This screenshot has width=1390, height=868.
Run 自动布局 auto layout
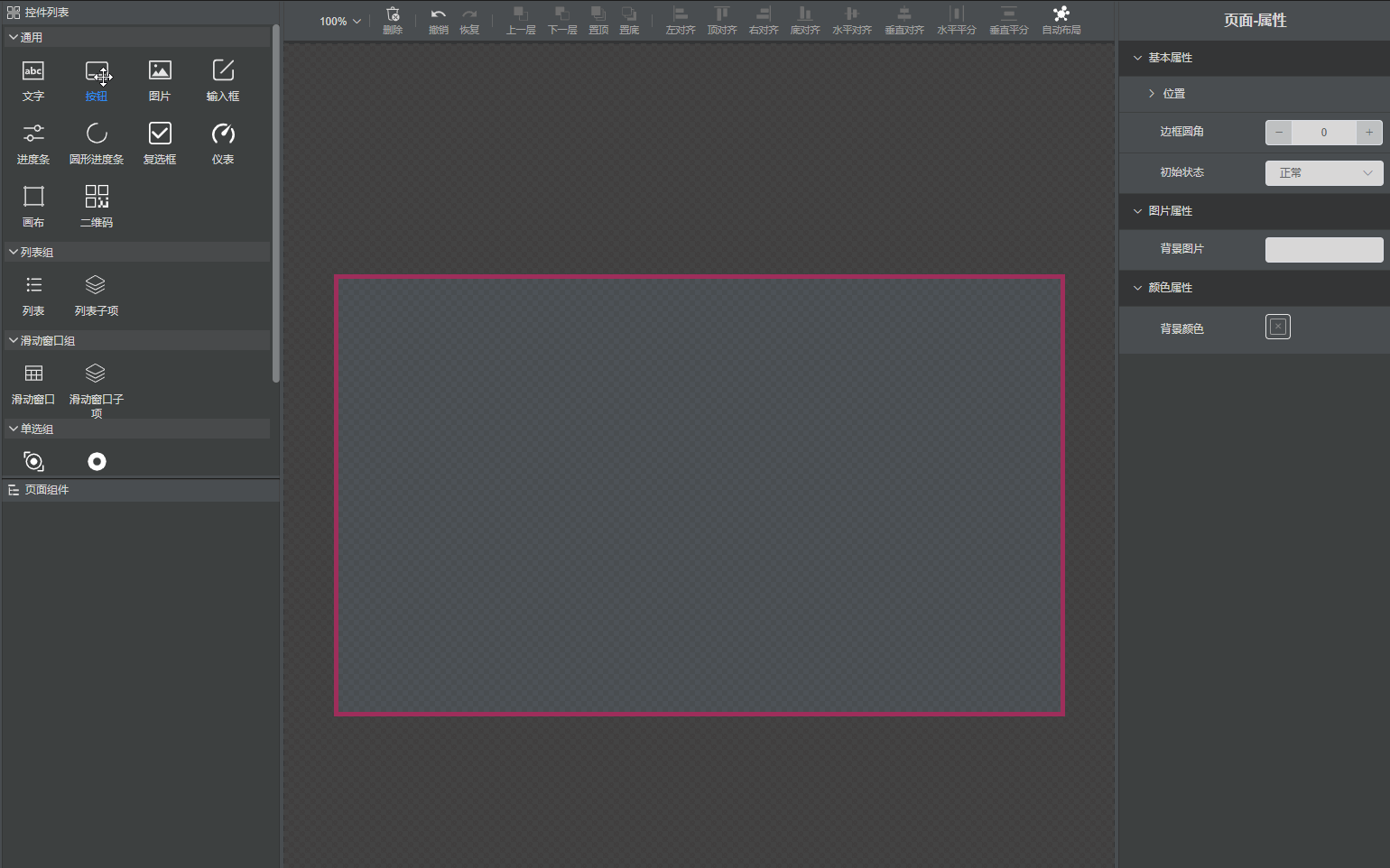click(x=1061, y=20)
